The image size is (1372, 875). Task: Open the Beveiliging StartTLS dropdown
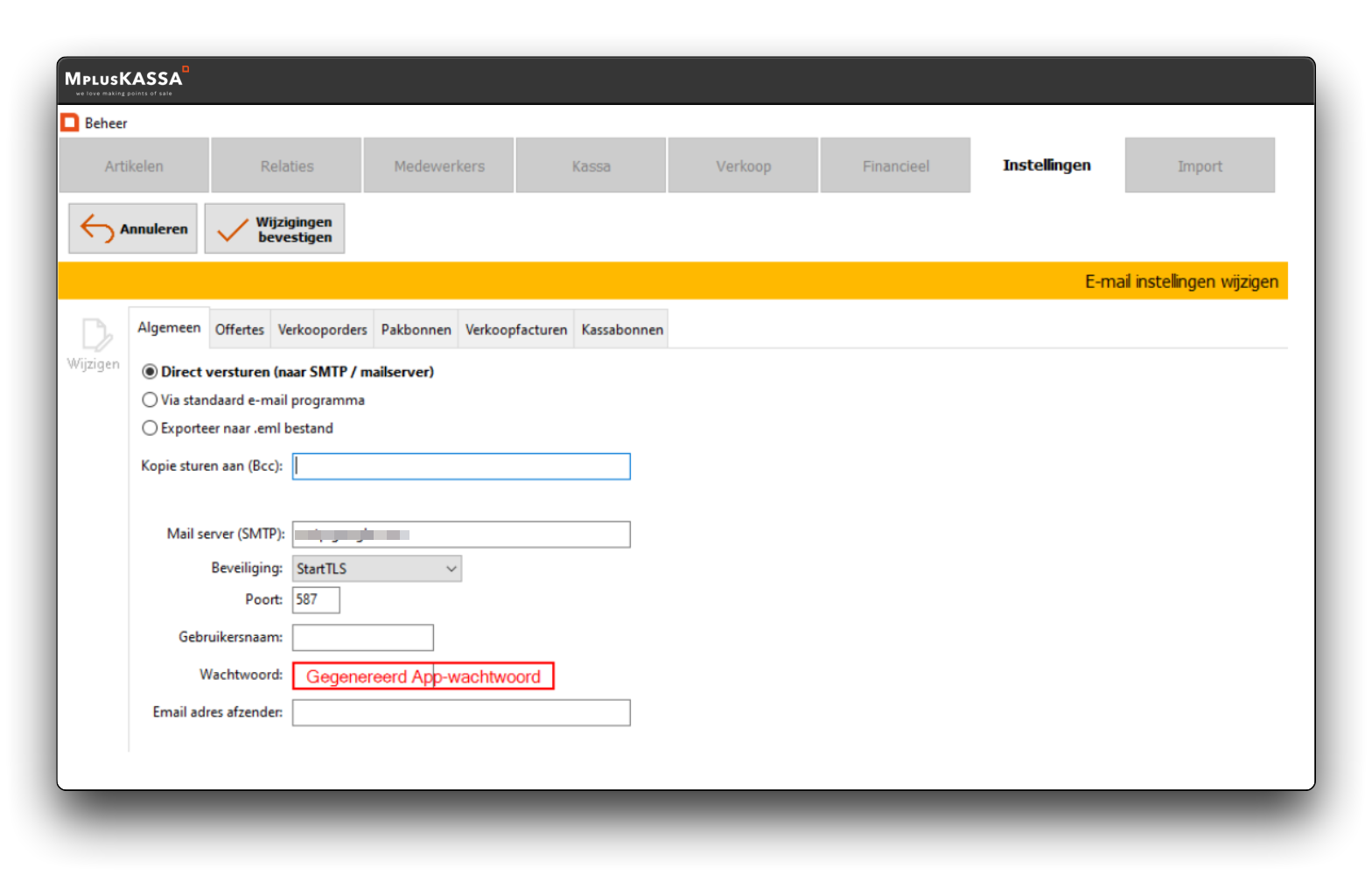pos(376,569)
